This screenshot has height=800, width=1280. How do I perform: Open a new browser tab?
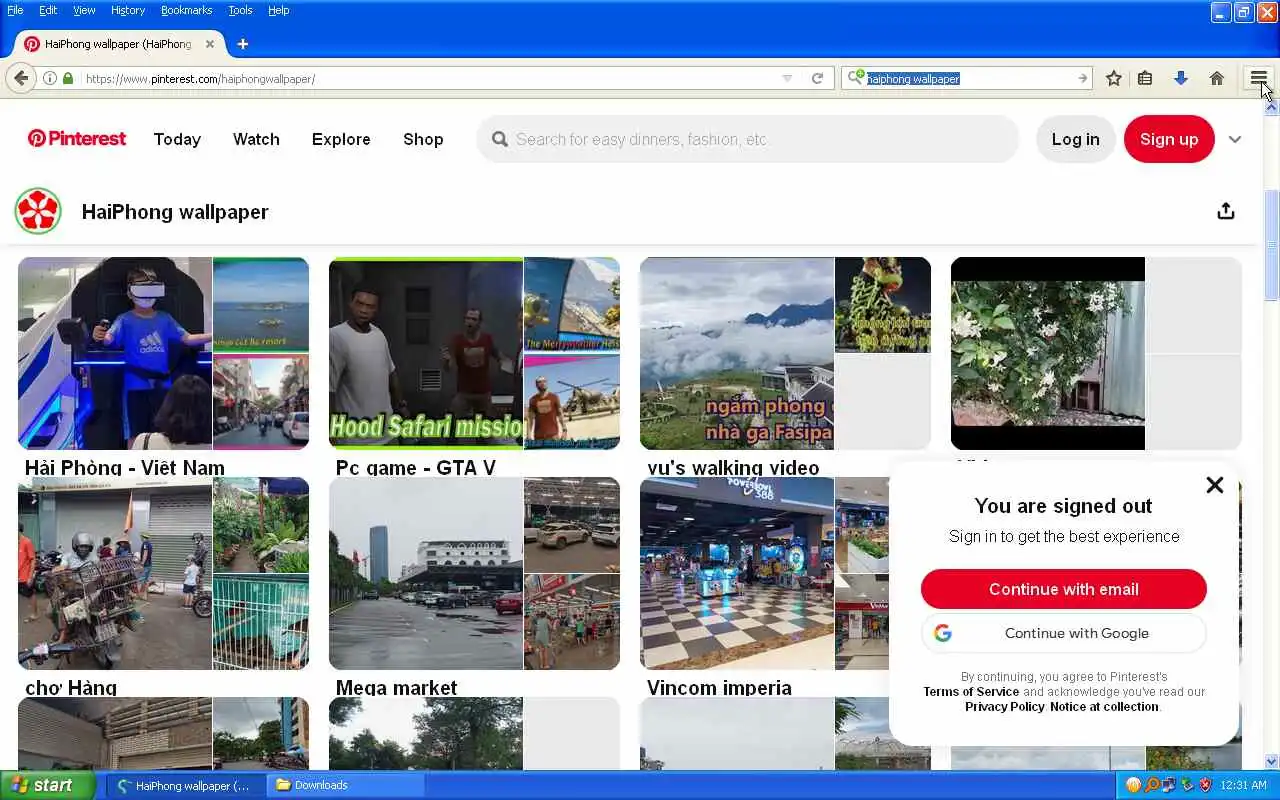point(242,44)
